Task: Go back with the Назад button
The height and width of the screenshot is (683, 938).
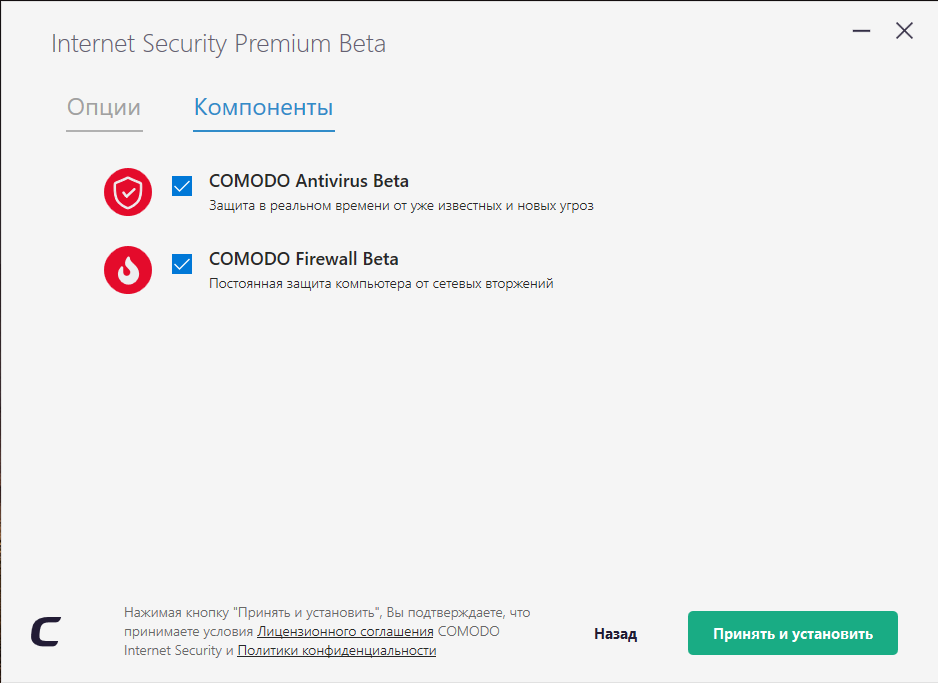Action: point(615,634)
